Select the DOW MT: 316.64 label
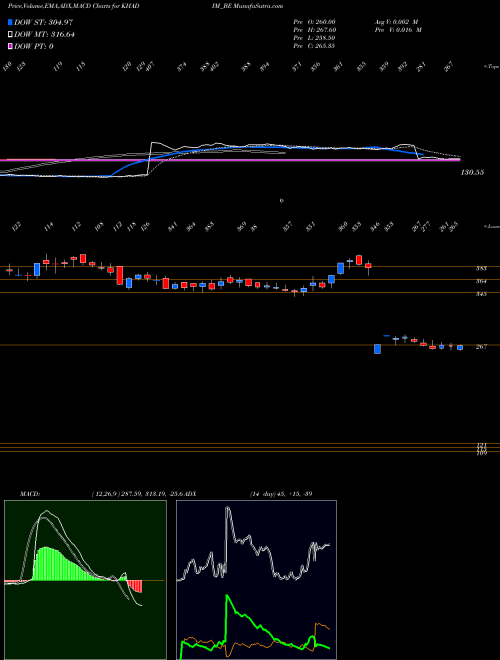 pos(44,35)
